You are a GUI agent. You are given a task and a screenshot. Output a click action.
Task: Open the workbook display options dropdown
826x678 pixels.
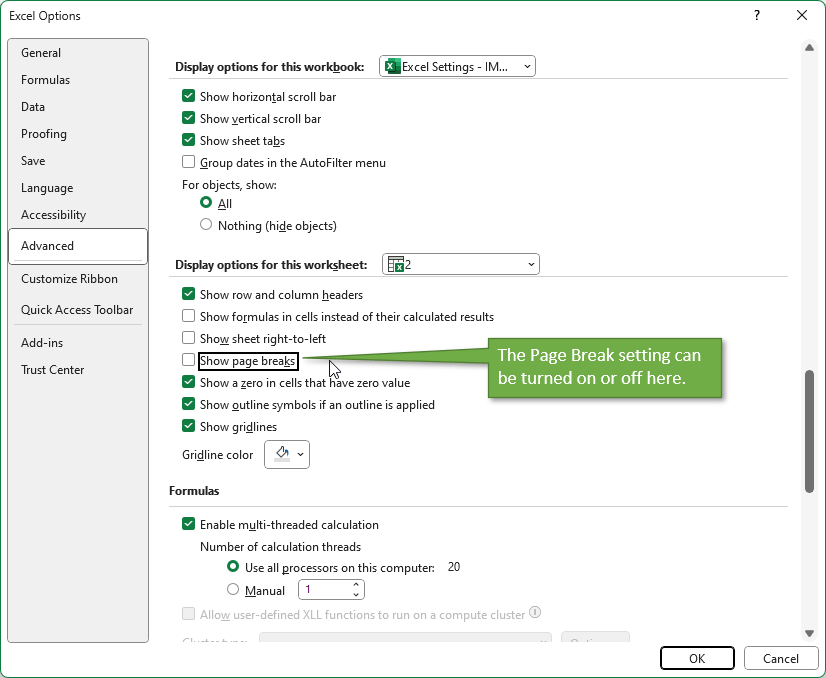457,67
